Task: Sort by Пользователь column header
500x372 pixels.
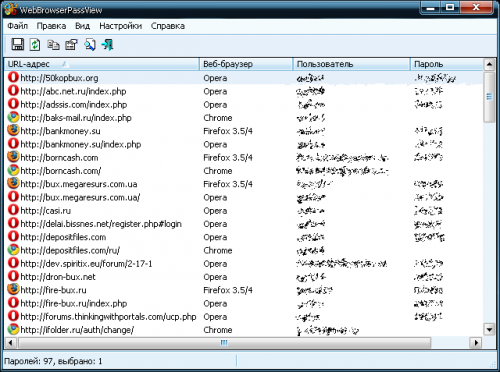Action: [352, 64]
